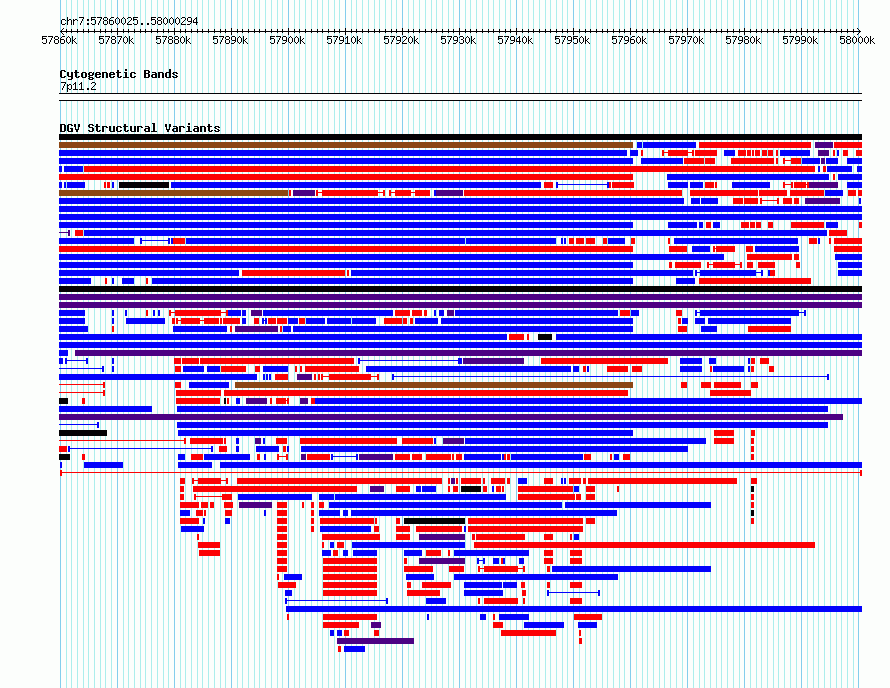Select the 57930k ruler label

pyautogui.click(x=459, y=40)
